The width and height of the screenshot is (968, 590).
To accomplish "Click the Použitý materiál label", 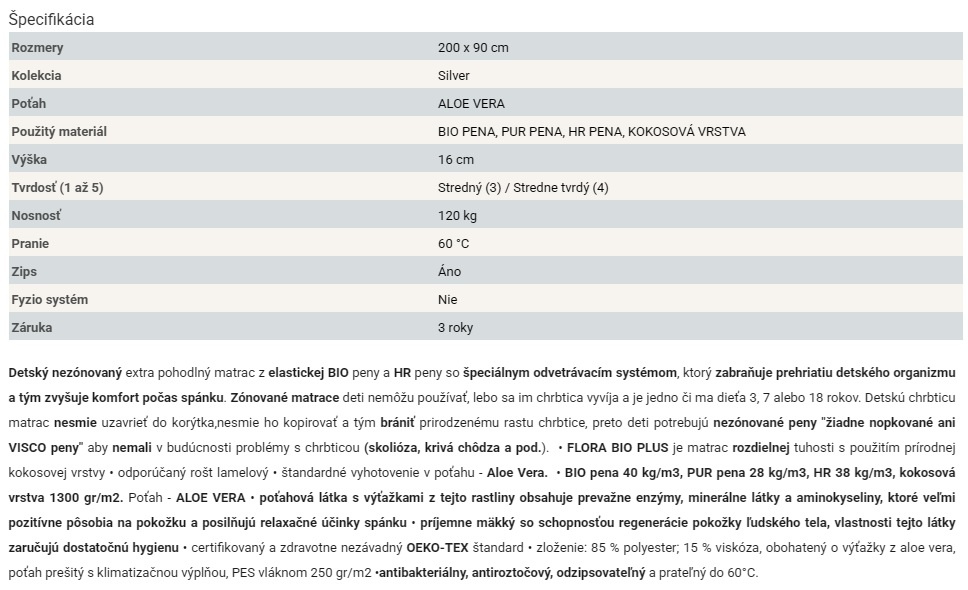I will point(59,132).
